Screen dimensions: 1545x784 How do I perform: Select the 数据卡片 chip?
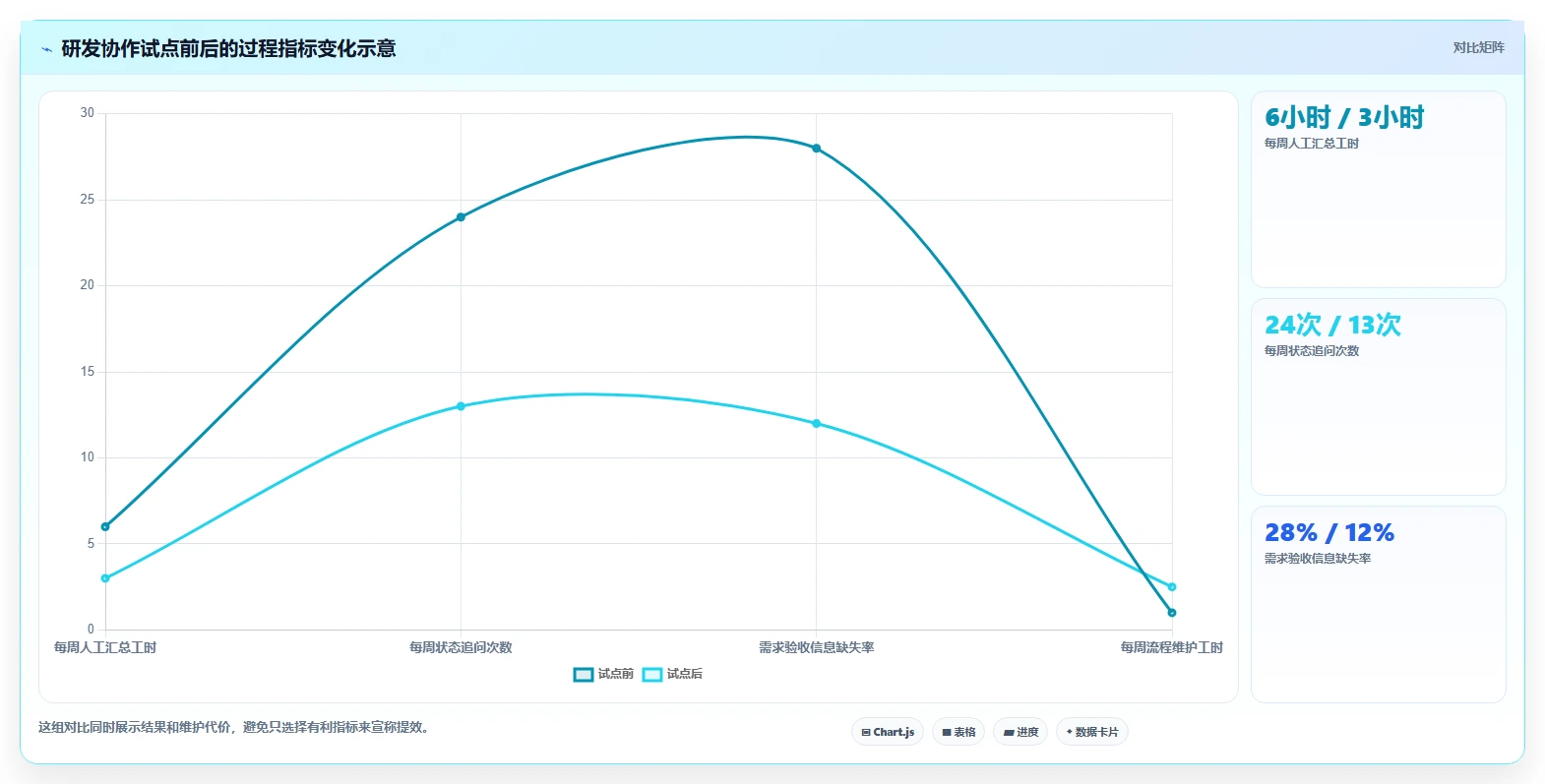coord(1092,732)
